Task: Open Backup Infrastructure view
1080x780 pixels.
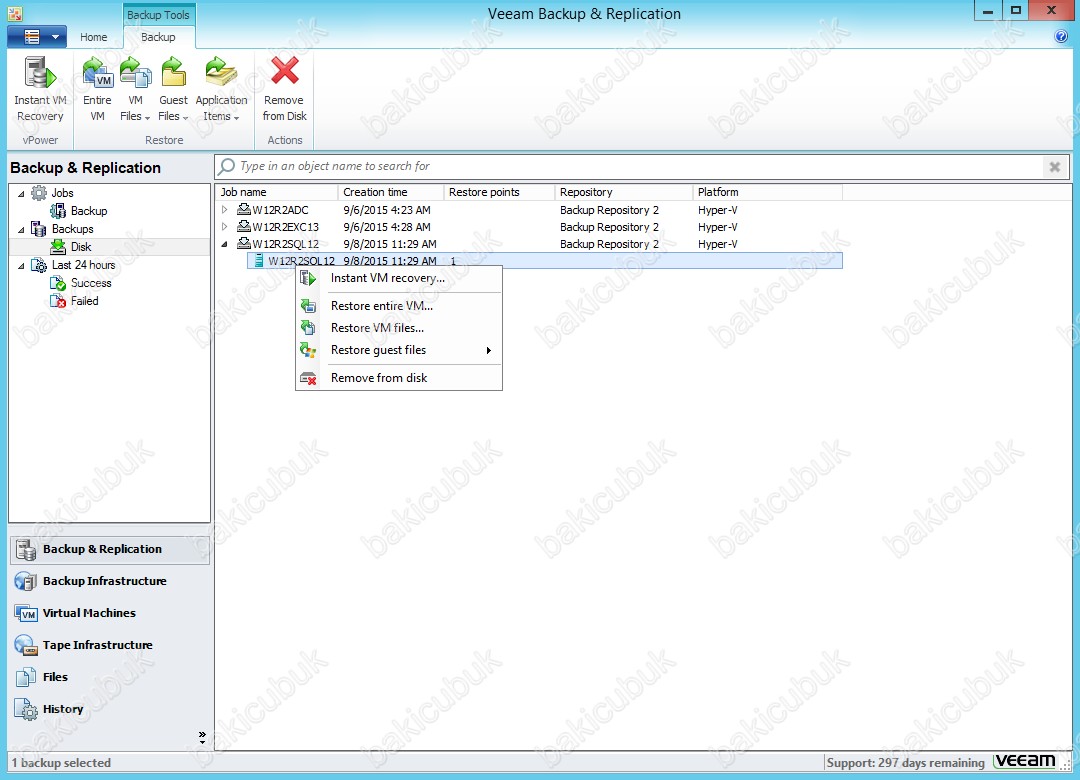Action: (x=110, y=581)
